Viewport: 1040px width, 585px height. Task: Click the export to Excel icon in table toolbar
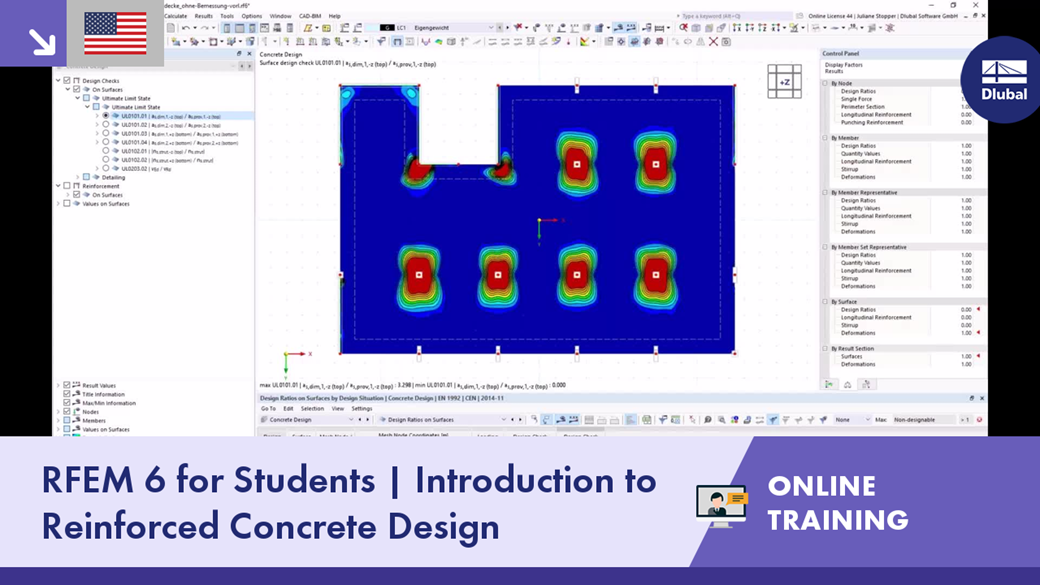(x=647, y=420)
